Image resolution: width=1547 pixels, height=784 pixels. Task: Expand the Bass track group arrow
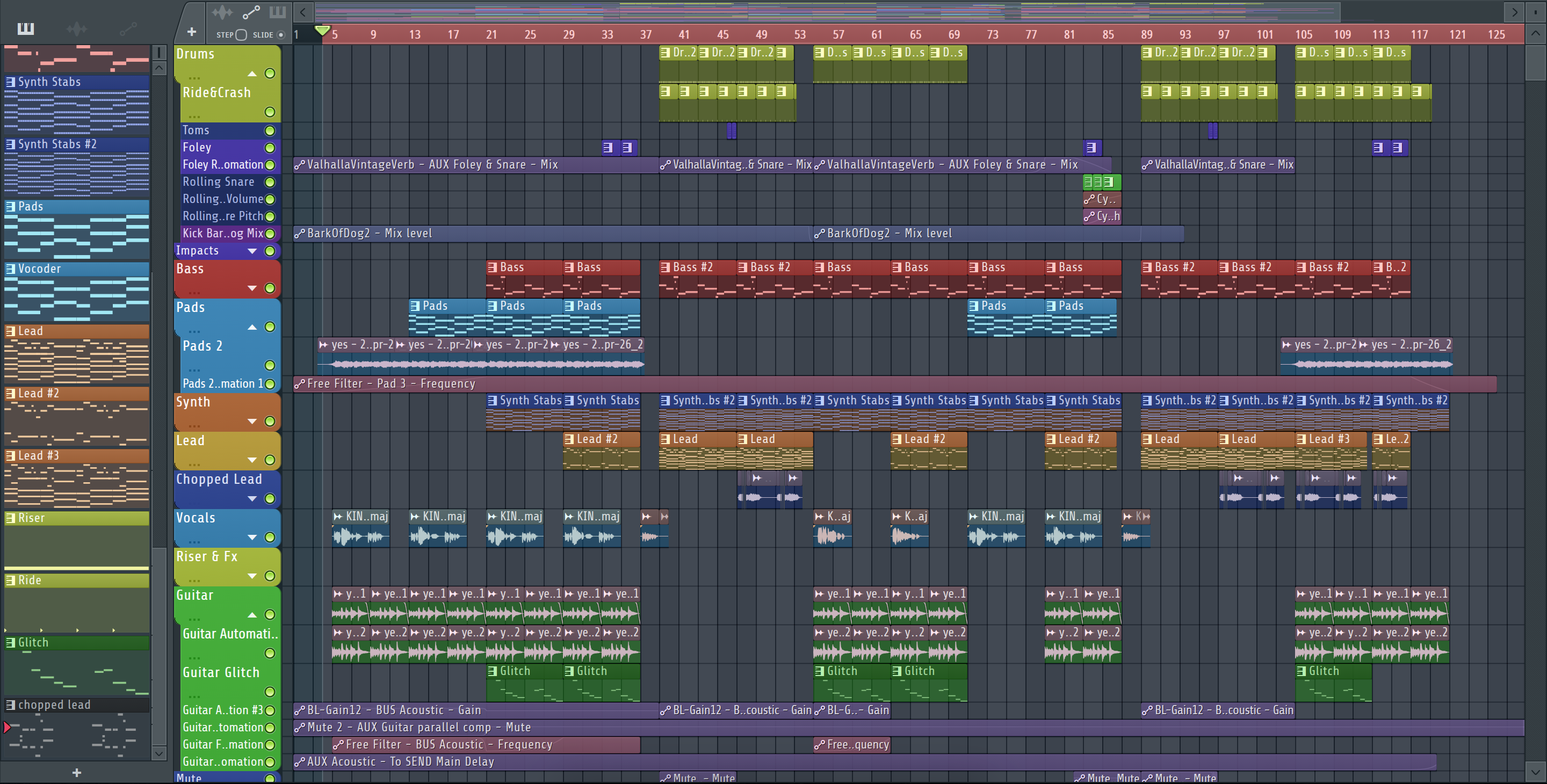pos(252,288)
